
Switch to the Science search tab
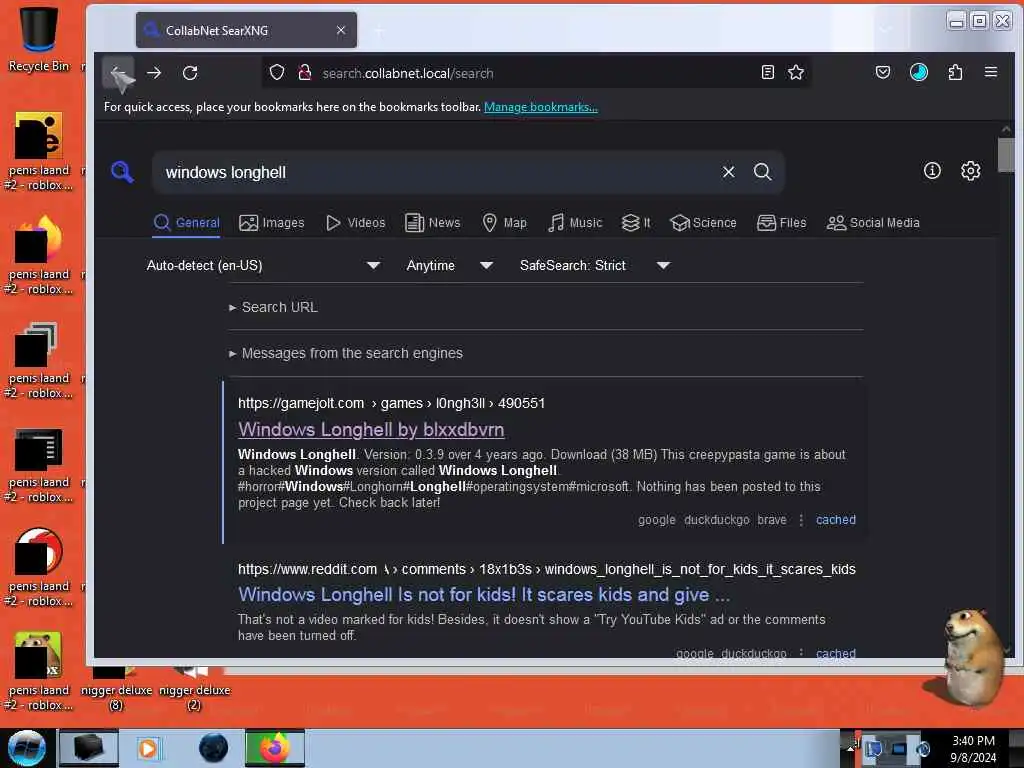tap(703, 223)
